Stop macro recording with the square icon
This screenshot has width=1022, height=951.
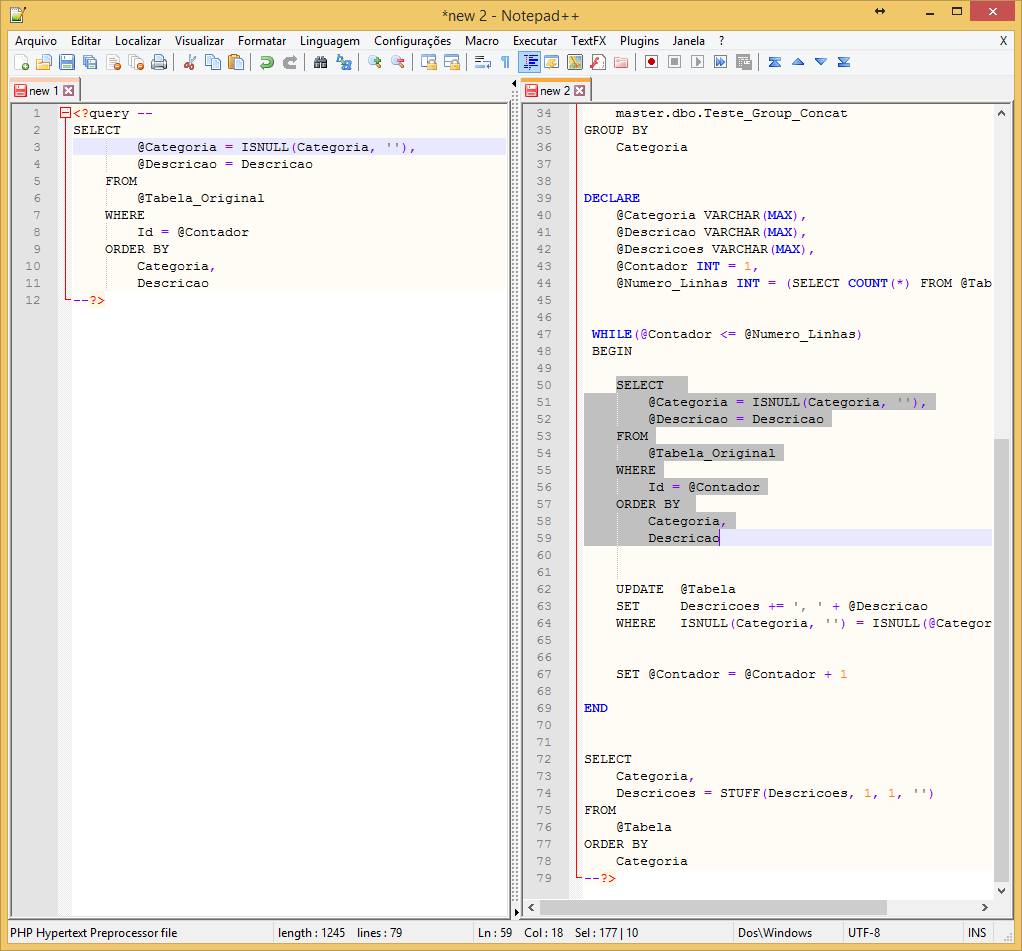tap(675, 63)
